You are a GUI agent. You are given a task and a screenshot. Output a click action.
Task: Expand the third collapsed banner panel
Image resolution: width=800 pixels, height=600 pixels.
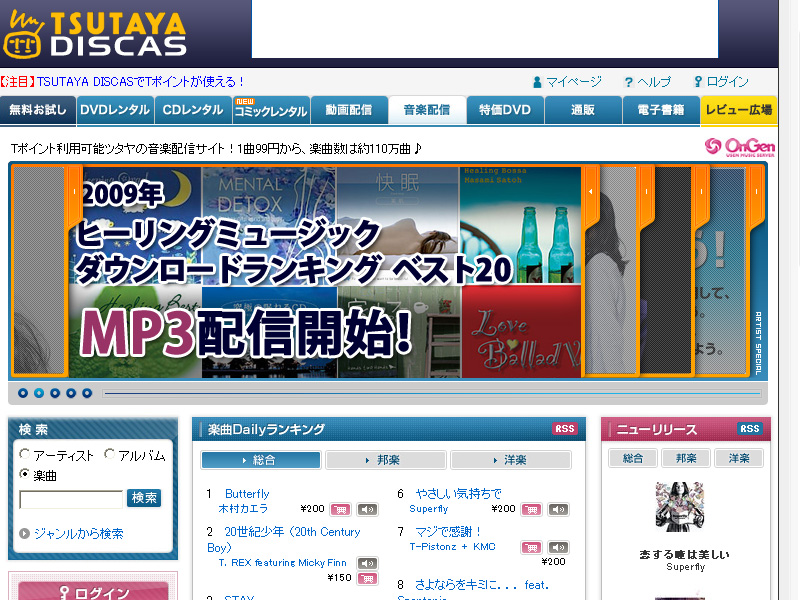[702, 192]
